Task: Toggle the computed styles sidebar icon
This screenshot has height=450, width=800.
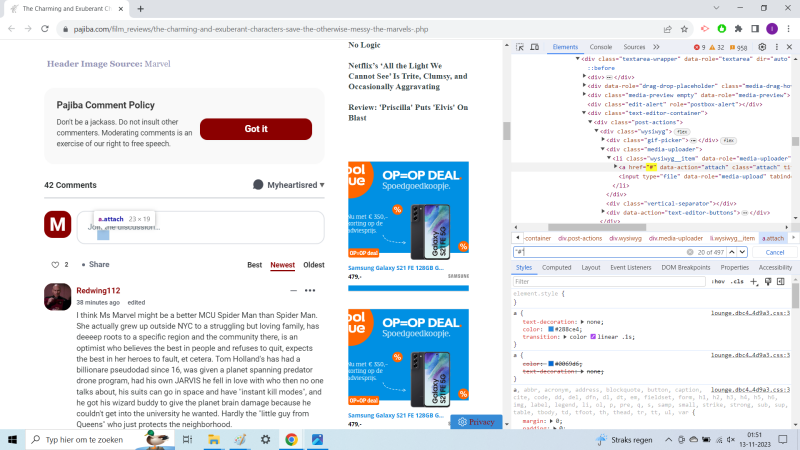Action: (x=781, y=282)
